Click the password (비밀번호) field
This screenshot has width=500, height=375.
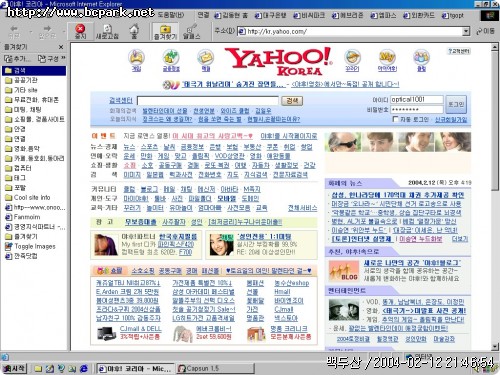(417, 109)
